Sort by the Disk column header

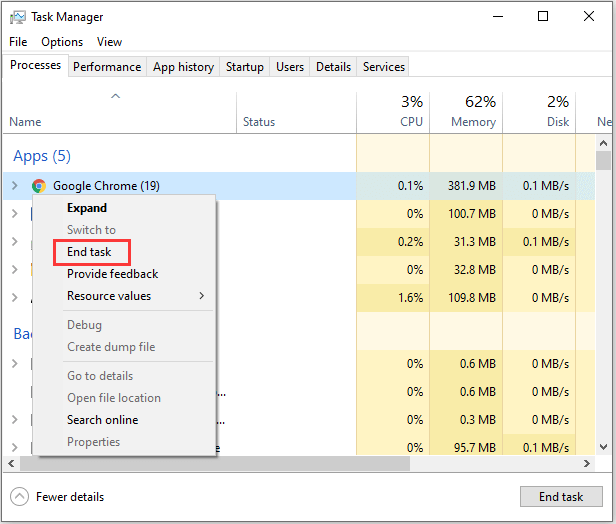pyautogui.click(x=539, y=113)
